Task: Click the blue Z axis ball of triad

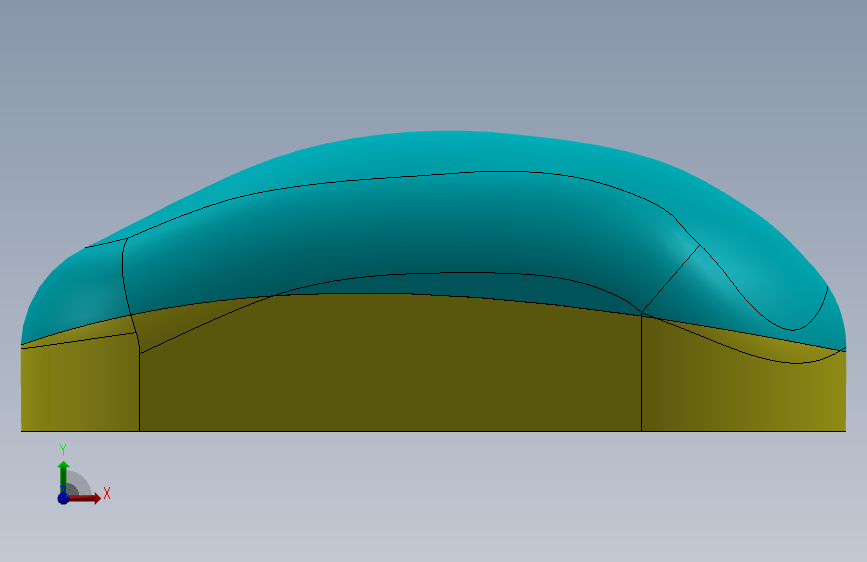Action: (x=63, y=498)
